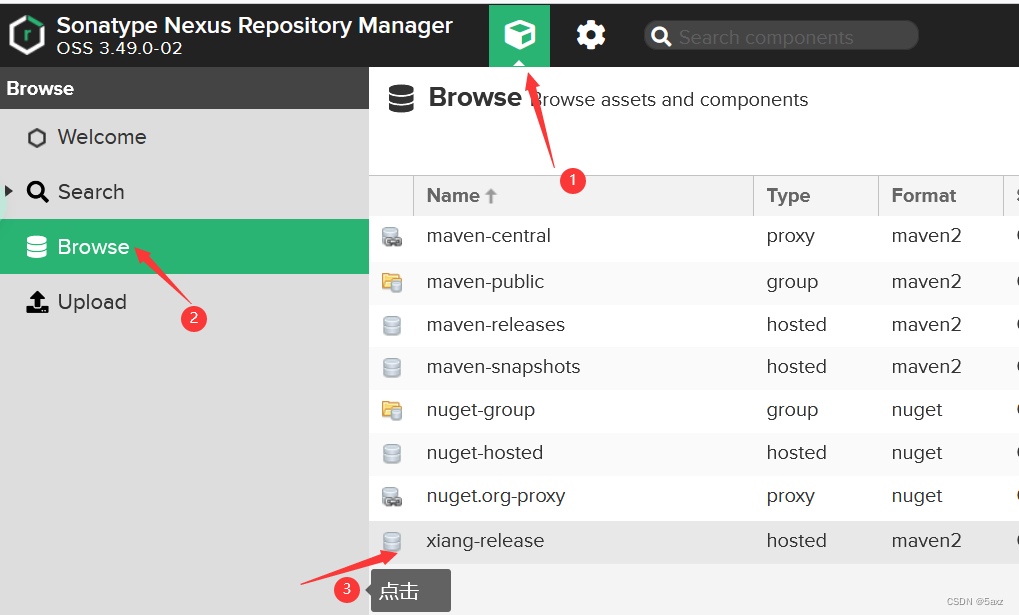Click the proxy icon for nuget.org-proxy

[x=392, y=497]
